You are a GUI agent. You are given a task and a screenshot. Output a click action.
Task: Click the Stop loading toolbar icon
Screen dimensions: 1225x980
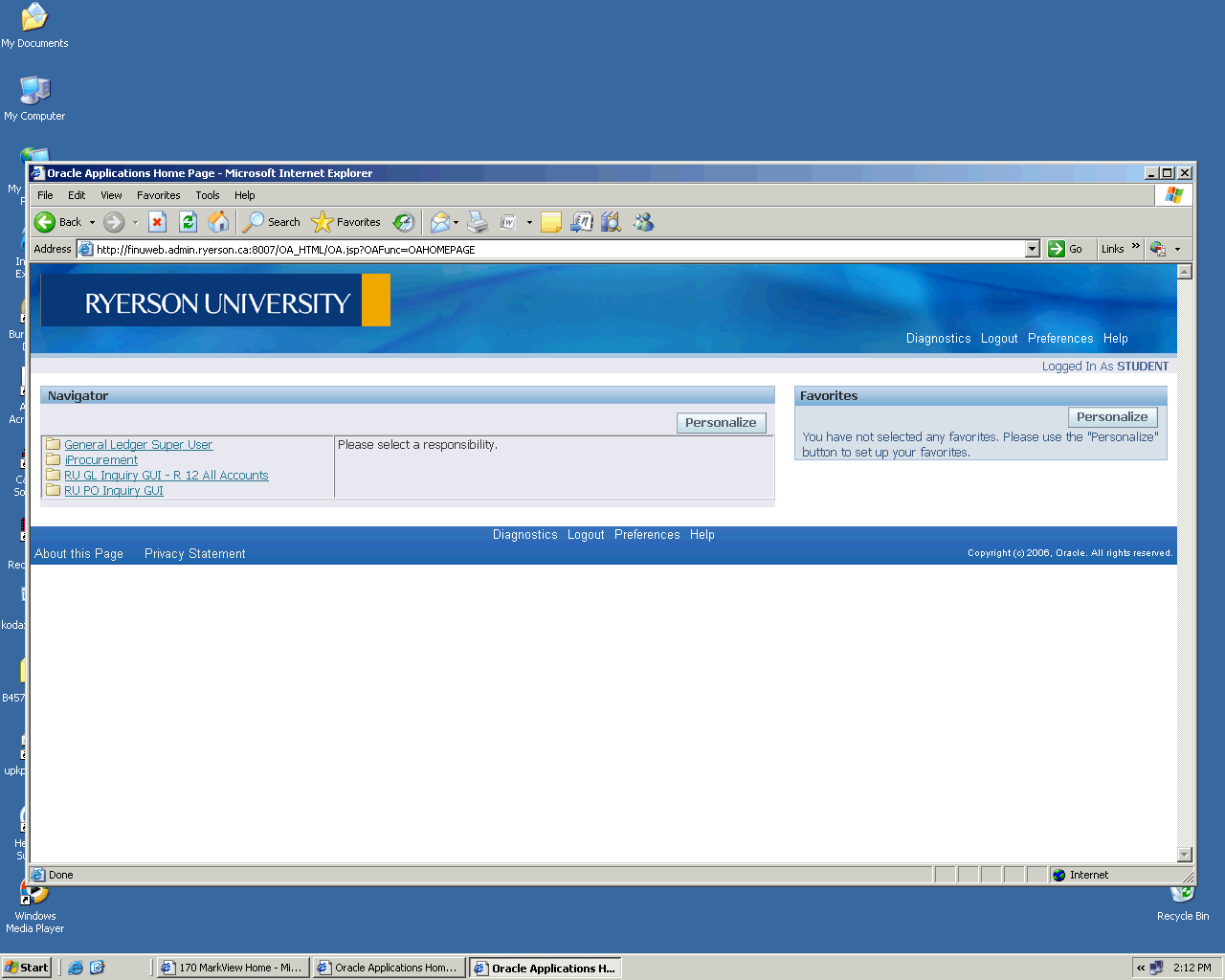157,222
